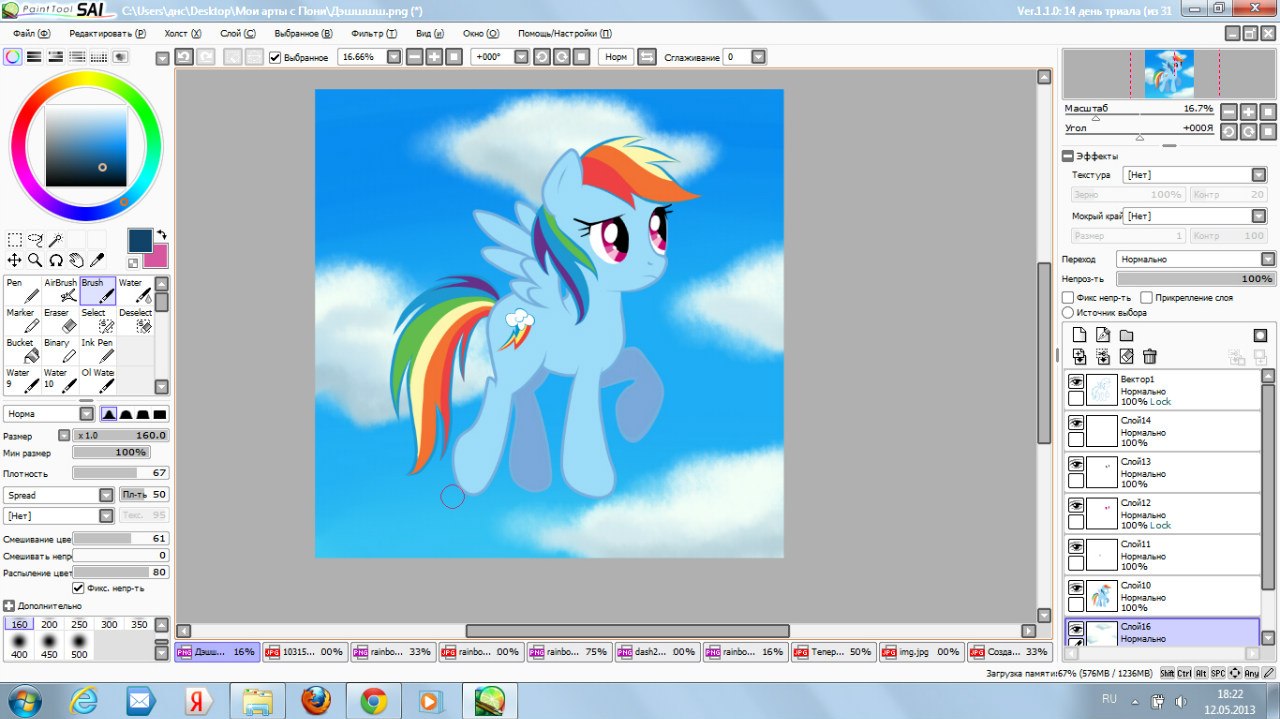The image size is (1280, 719).
Task: Choose the AirBrush tool
Action: 60,290
